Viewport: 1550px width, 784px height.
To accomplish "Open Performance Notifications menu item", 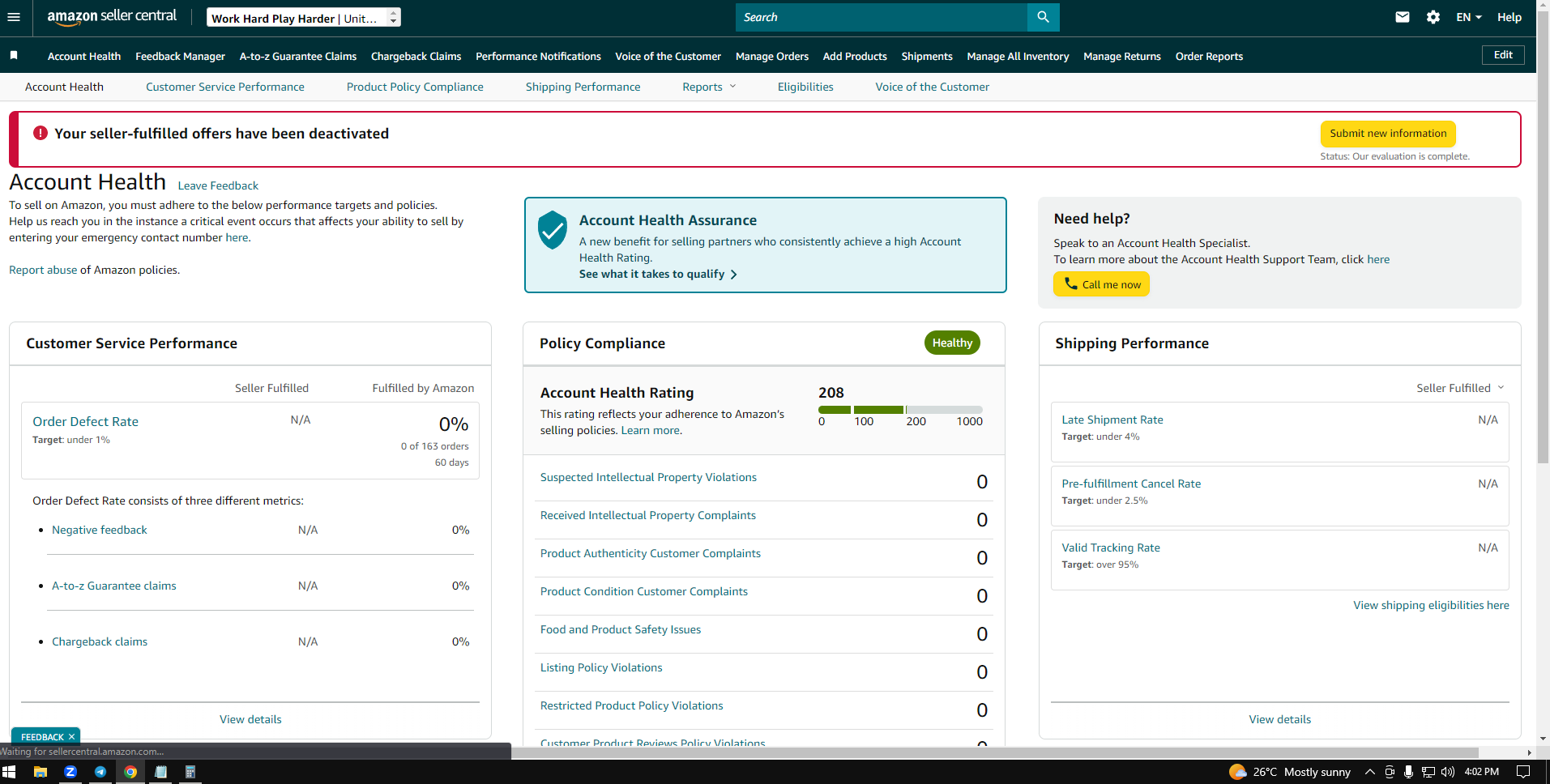I will pyautogui.click(x=538, y=56).
